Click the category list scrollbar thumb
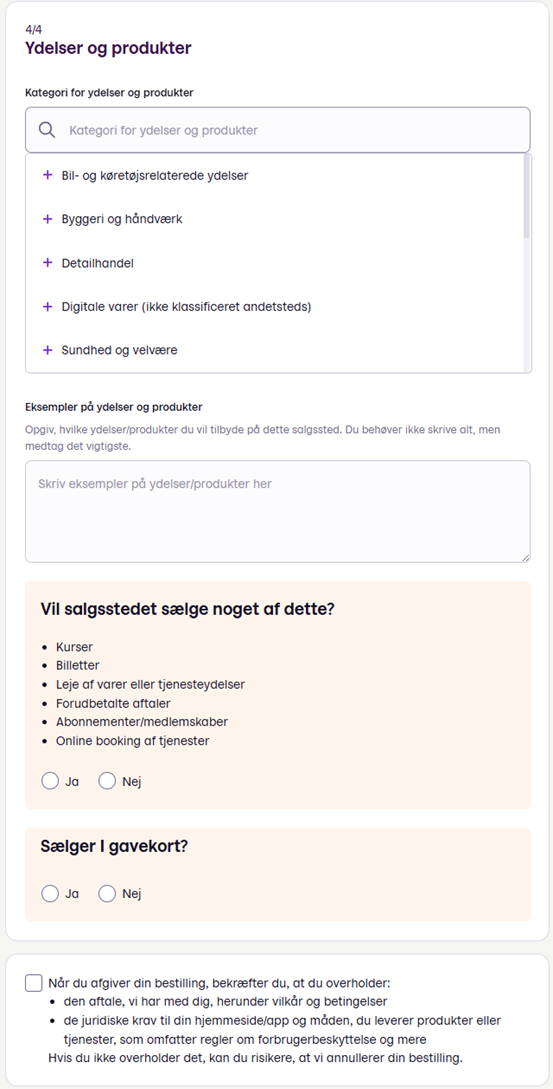This screenshot has height=1089, width=553. tap(527, 196)
